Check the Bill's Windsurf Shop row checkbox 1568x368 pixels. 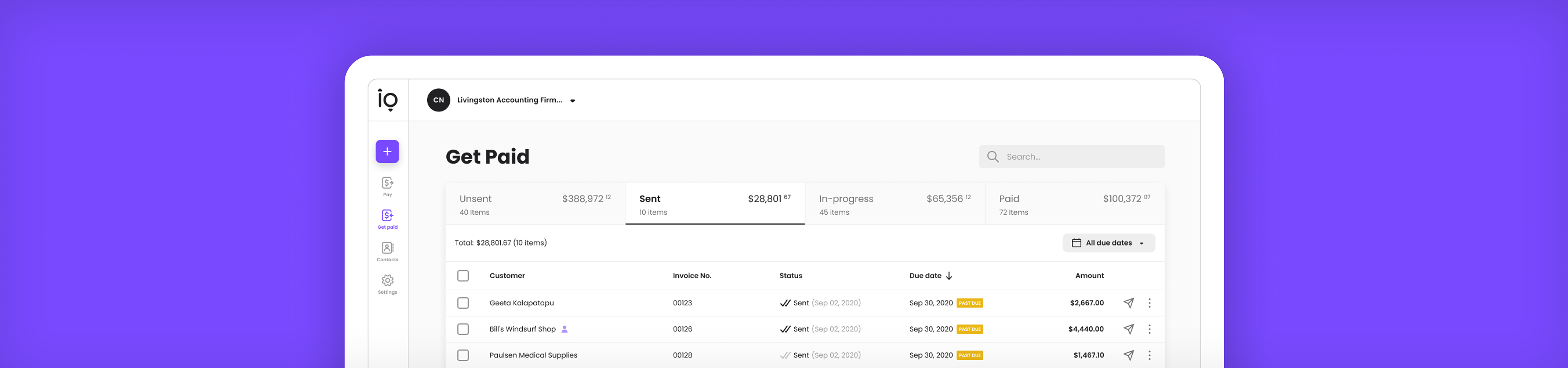463,329
